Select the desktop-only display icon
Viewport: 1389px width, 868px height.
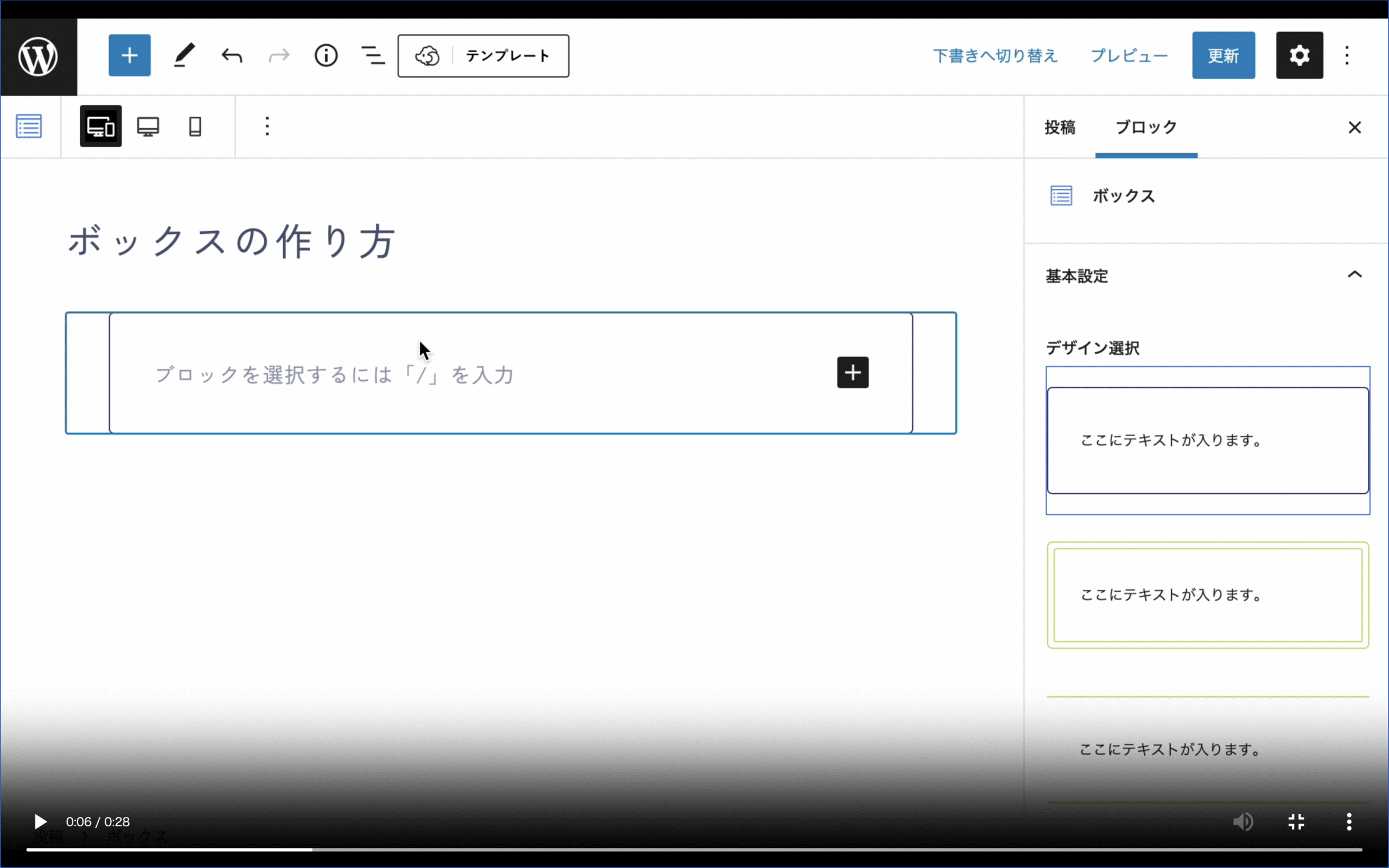pos(148,126)
